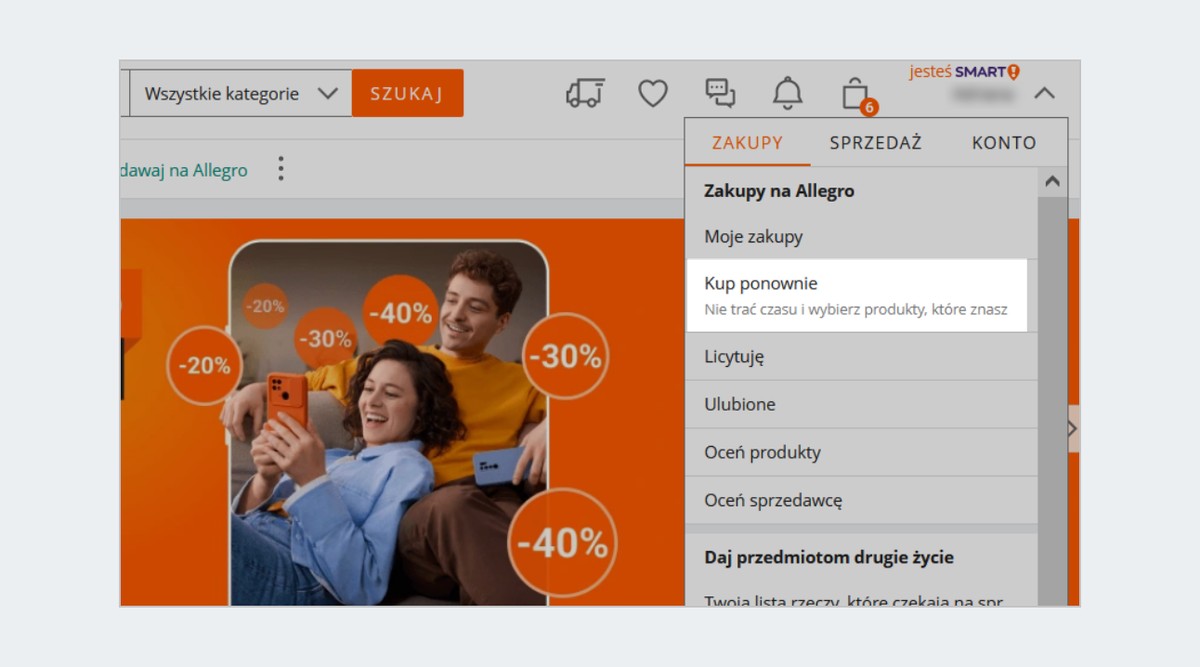This screenshot has height=667, width=1200.
Task: Click the Daj przedmiotom drugie życie heading
Action: click(829, 557)
